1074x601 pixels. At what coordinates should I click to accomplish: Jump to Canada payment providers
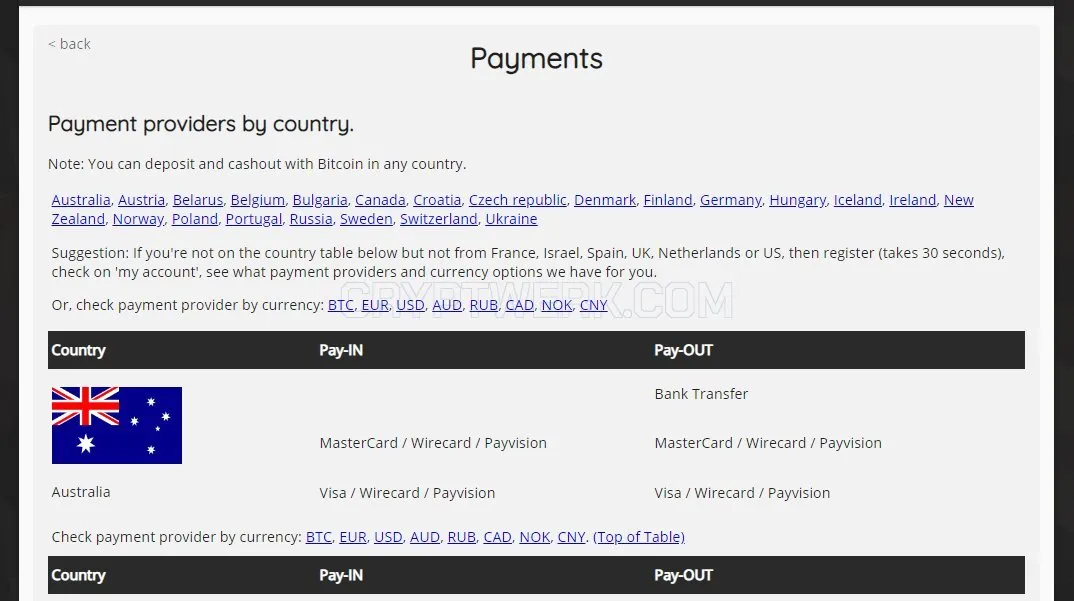coord(380,200)
